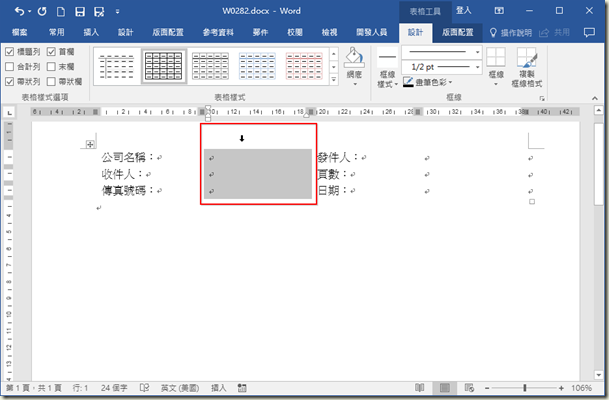Open the 框線 borders dropdown arrow
Viewport: 609px width, 400px height.
point(496,84)
